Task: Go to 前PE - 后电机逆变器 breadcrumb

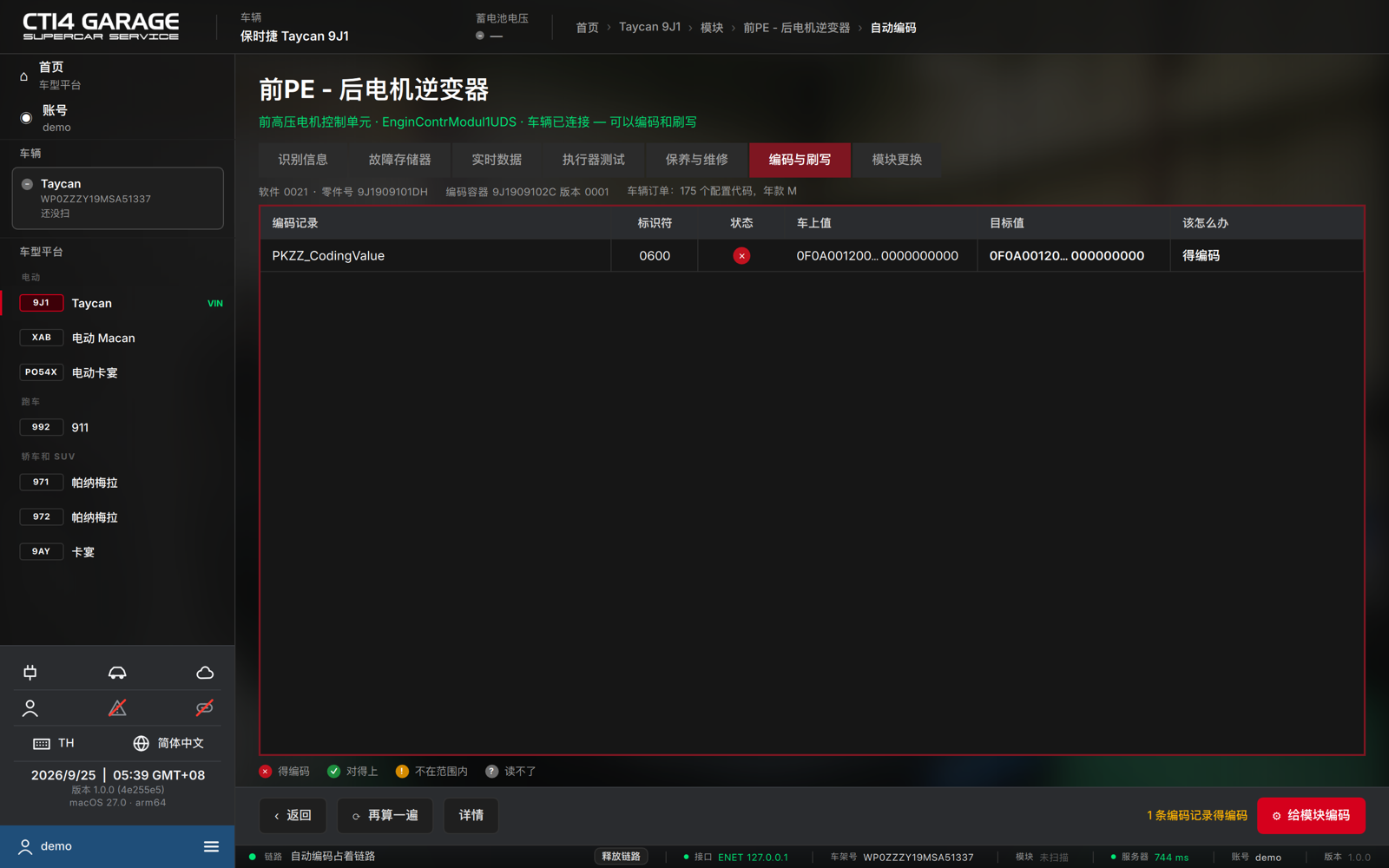Action: [x=796, y=28]
